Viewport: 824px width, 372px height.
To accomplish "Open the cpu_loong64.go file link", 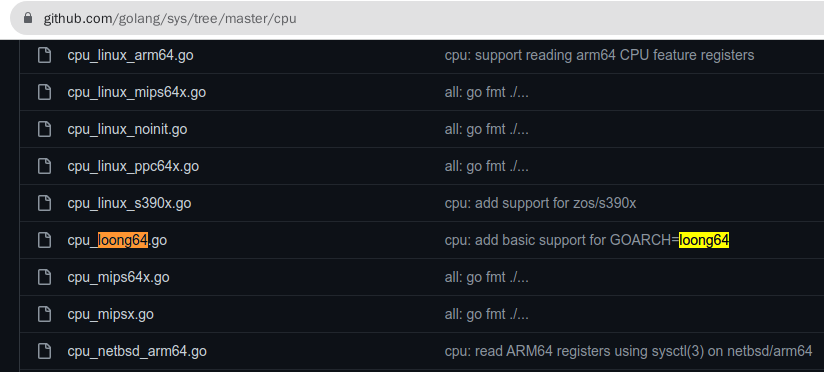I will (117, 240).
